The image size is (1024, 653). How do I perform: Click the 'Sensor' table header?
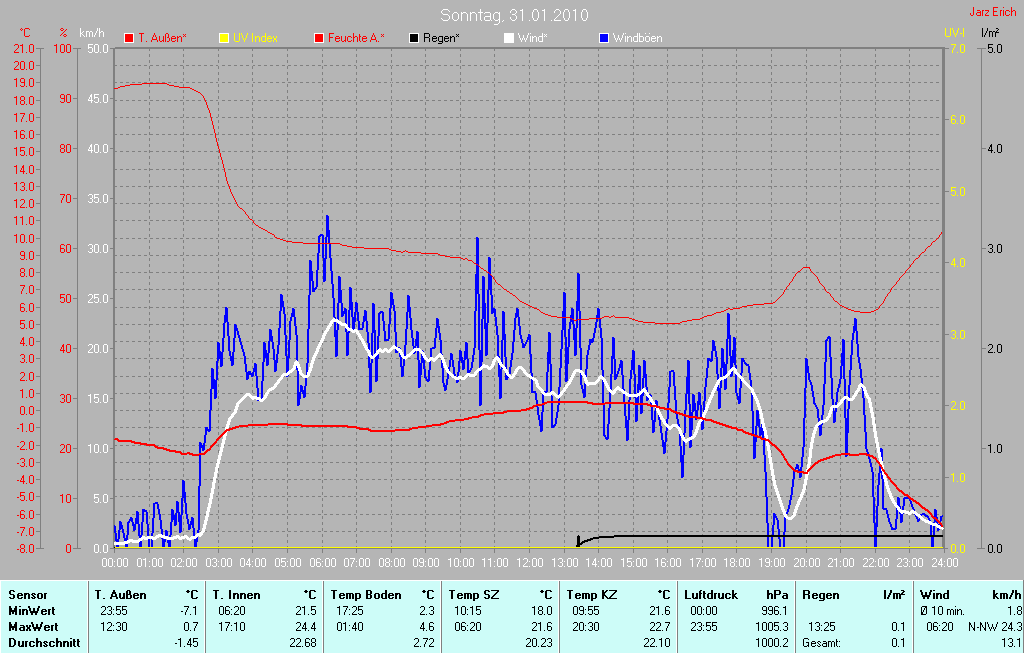[x=28, y=595]
